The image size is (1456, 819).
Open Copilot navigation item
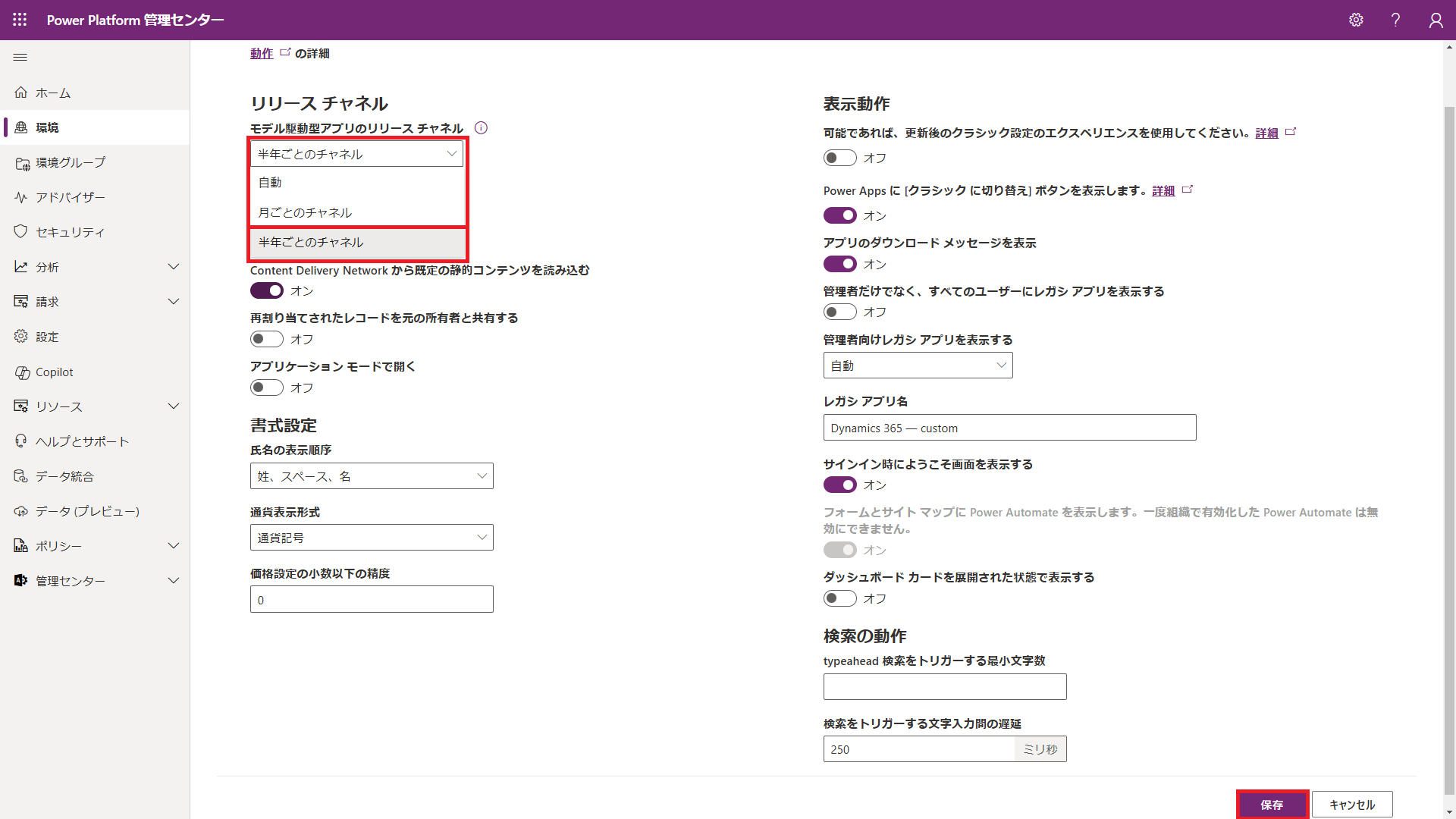(x=95, y=372)
